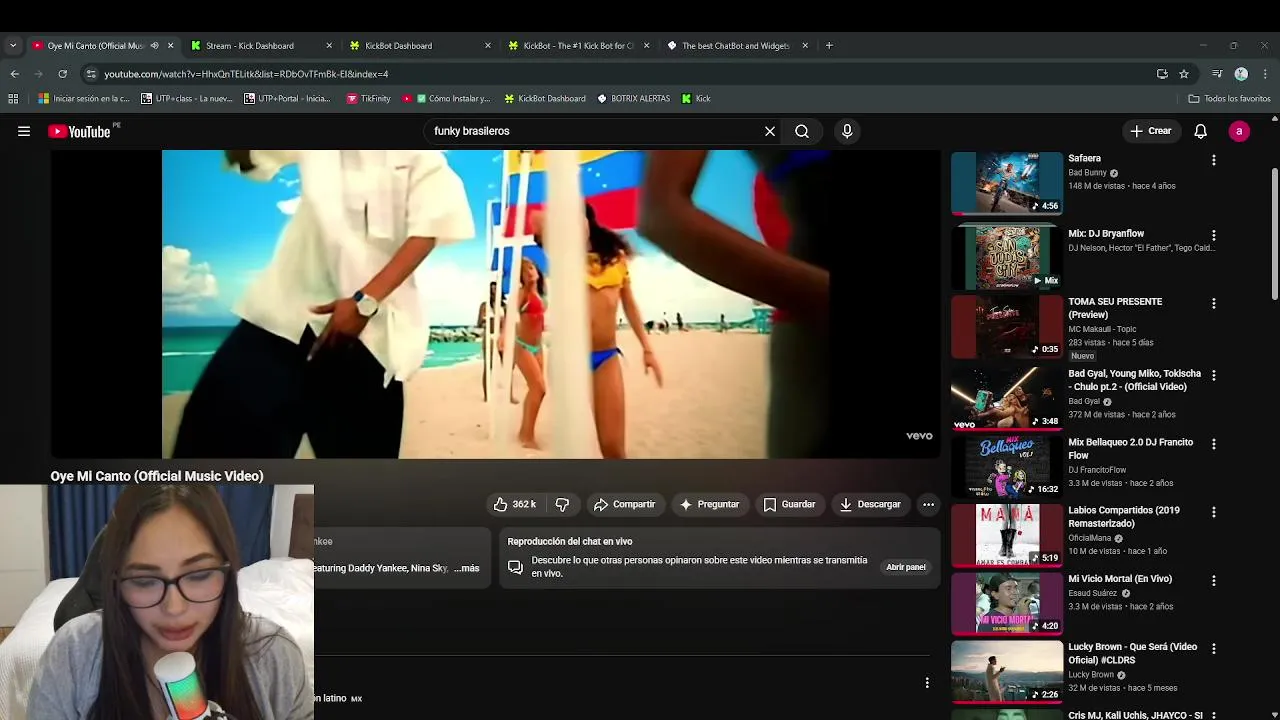Download video with Descargar button

click(870, 504)
